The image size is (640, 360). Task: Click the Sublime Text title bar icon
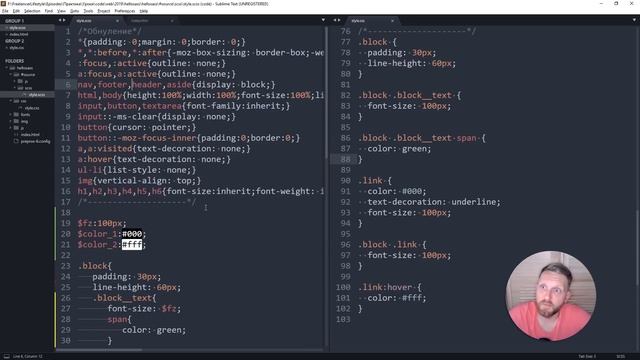pyautogui.click(x=4, y=4)
